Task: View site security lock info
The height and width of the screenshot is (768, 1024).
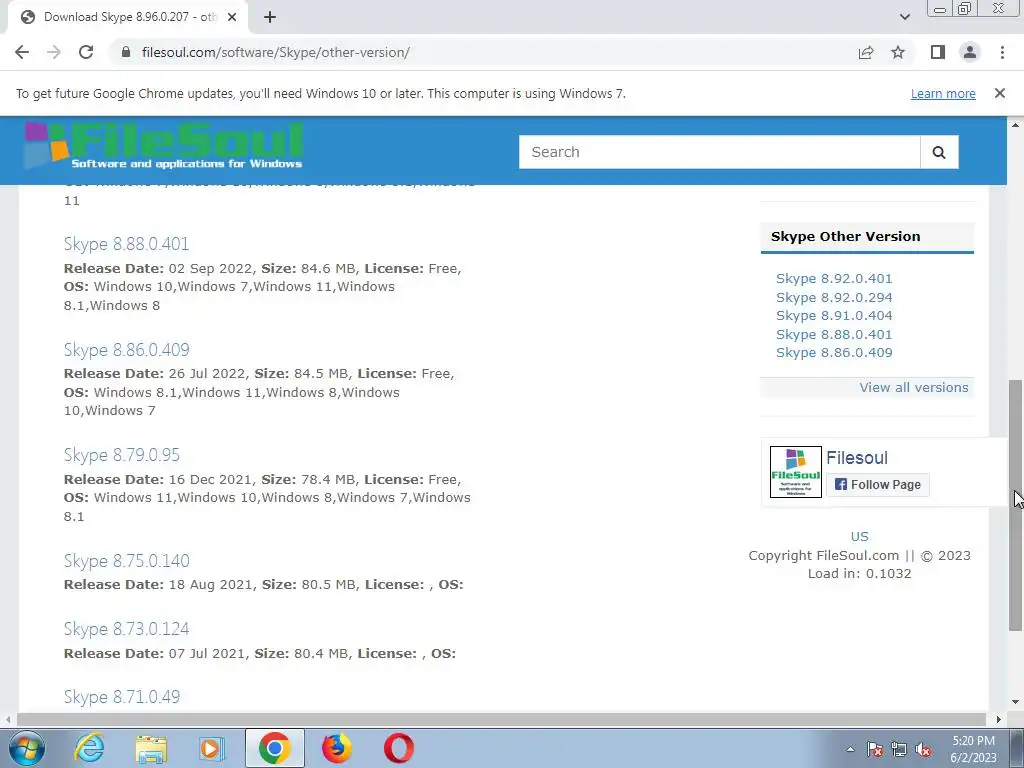Action: coord(127,52)
